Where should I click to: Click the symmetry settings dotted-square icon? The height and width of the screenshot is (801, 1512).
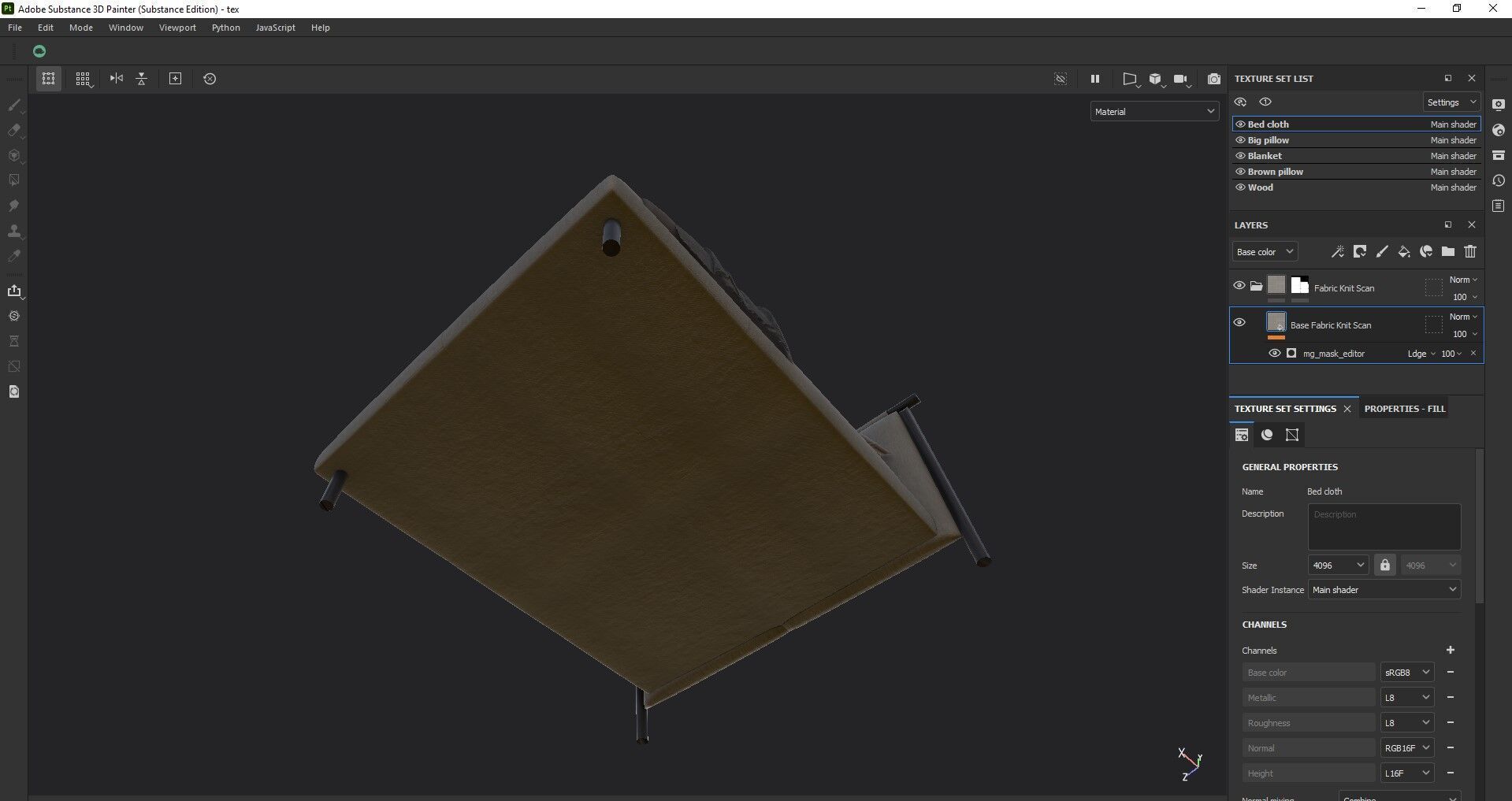point(49,79)
